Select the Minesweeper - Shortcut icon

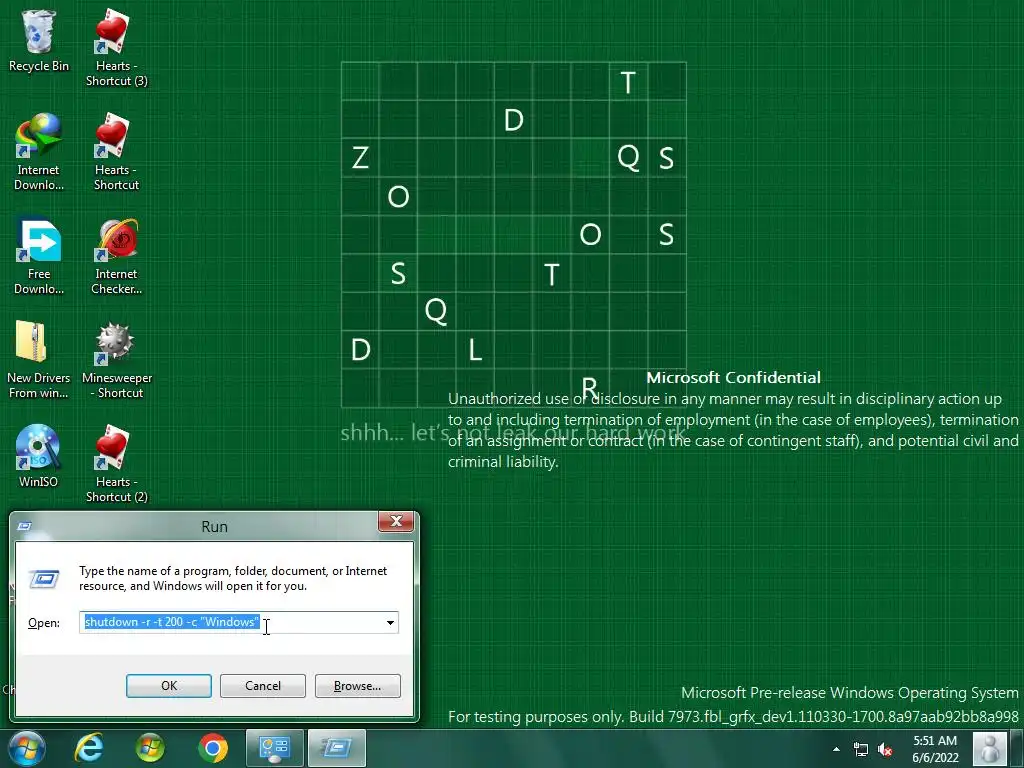click(x=116, y=360)
